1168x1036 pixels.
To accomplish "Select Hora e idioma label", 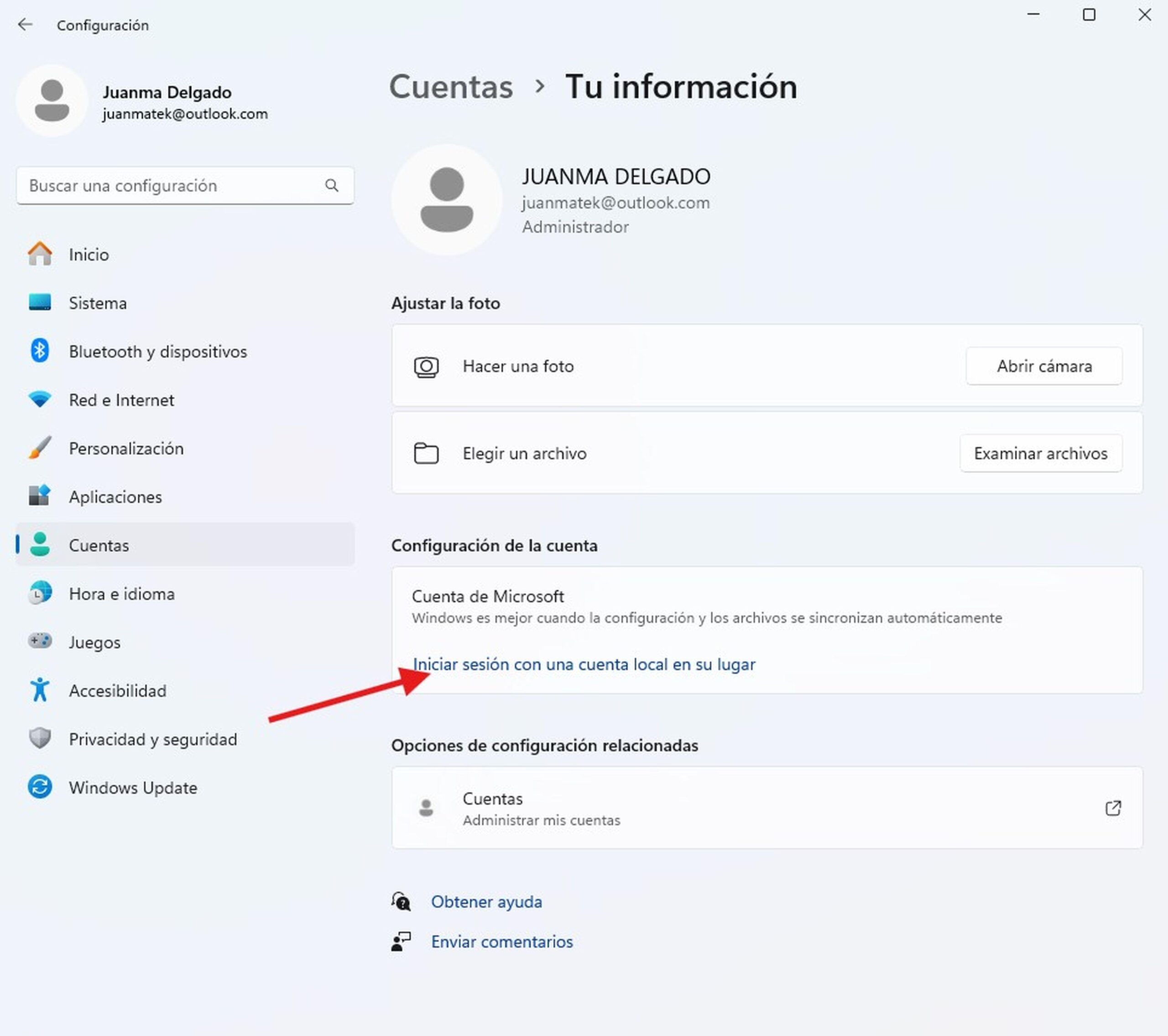I will click(x=122, y=593).
